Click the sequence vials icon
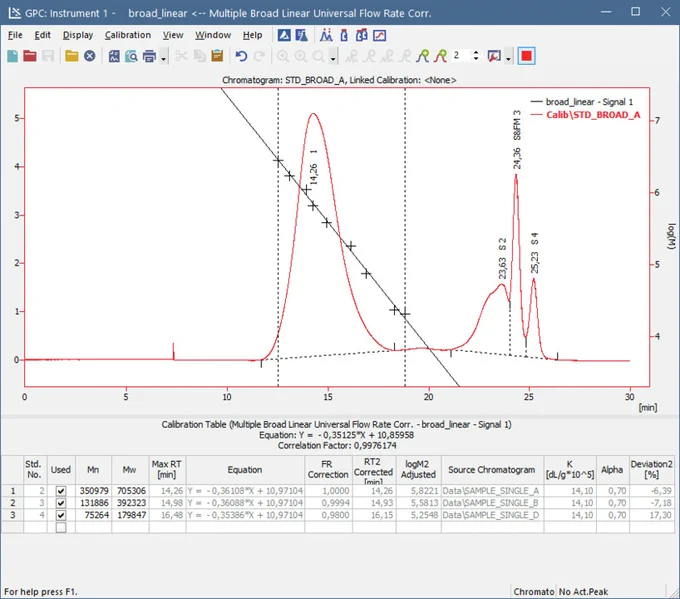Viewport: 680px width, 599px height. click(x=361, y=35)
